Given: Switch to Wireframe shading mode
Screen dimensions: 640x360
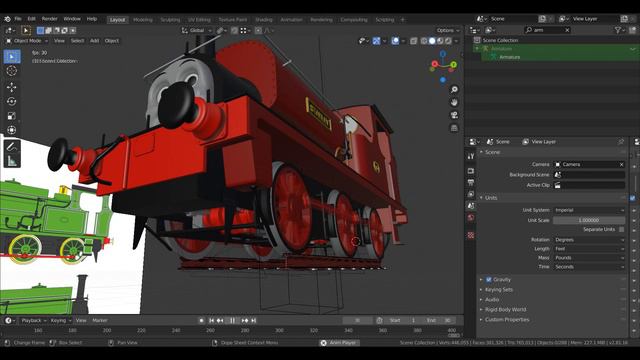Looking at the screenshot, I should (x=424, y=41).
